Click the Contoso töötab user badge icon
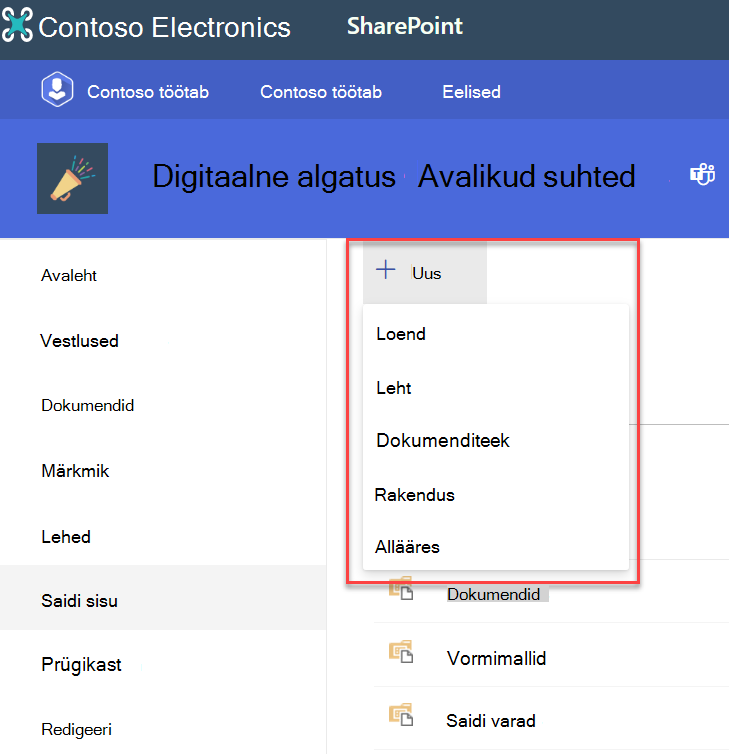This screenshot has height=754, width=729. 57,89
